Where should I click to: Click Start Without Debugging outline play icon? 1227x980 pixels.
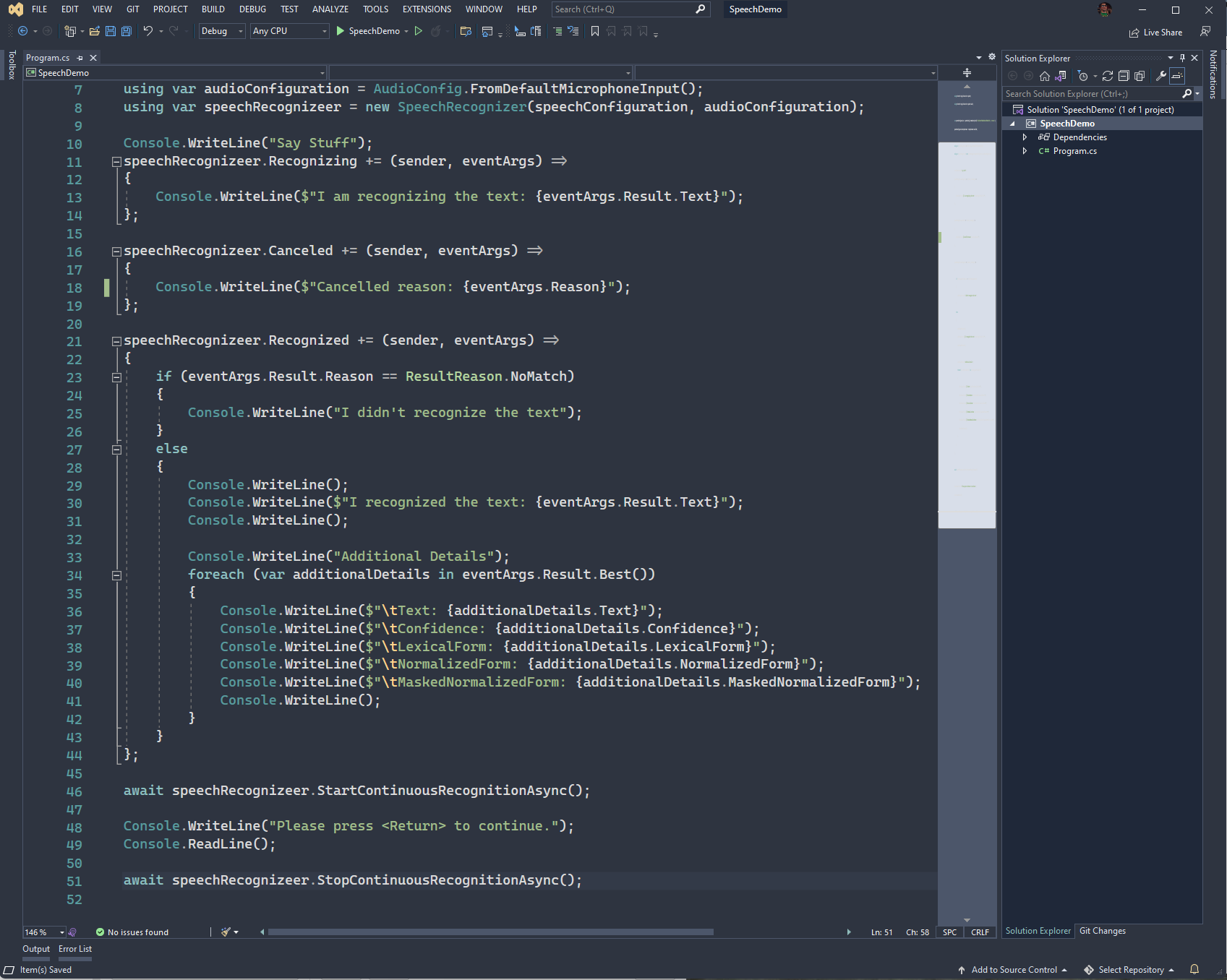point(418,31)
